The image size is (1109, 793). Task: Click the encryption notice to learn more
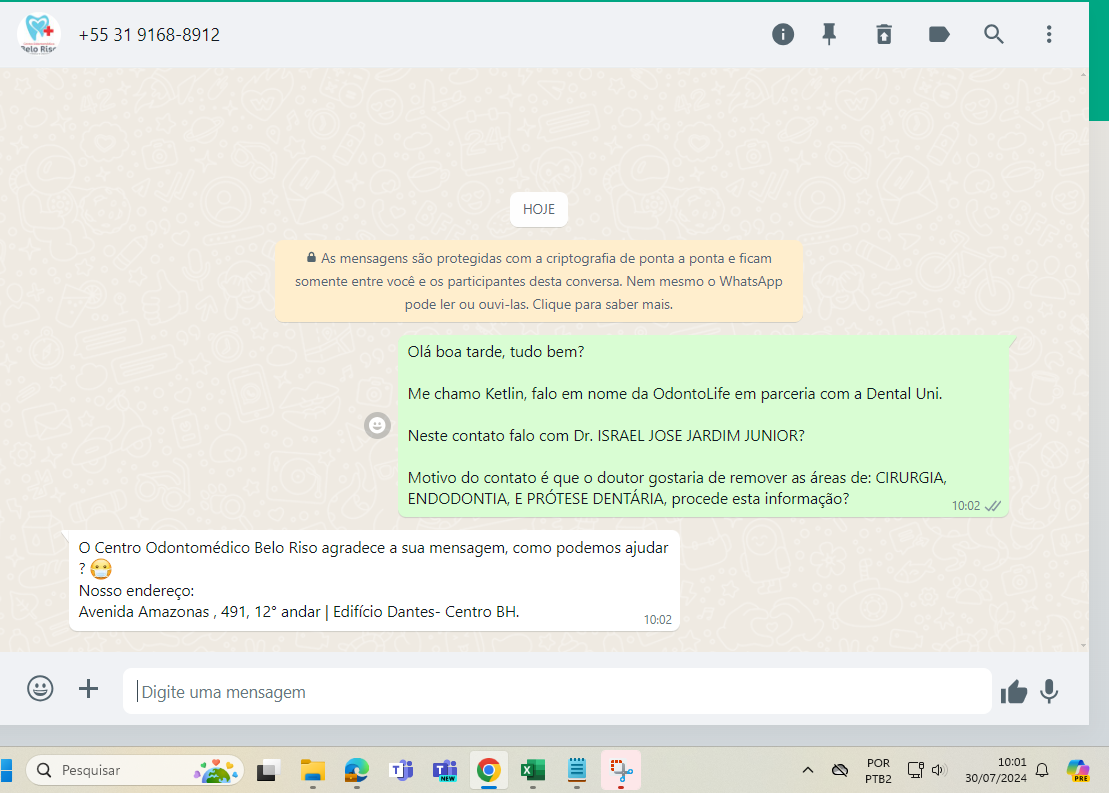click(x=538, y=281)
